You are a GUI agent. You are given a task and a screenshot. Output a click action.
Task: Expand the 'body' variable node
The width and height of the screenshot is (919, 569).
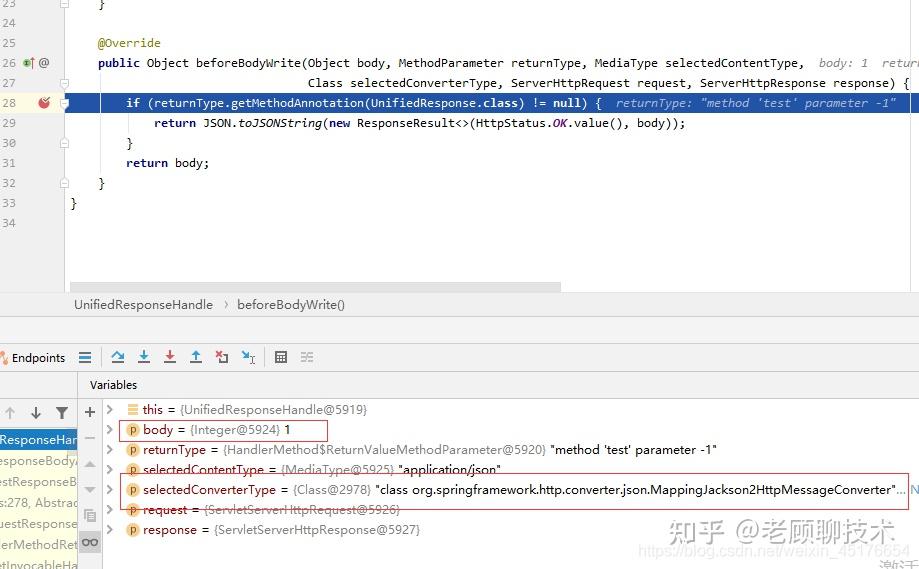[110, 430]
